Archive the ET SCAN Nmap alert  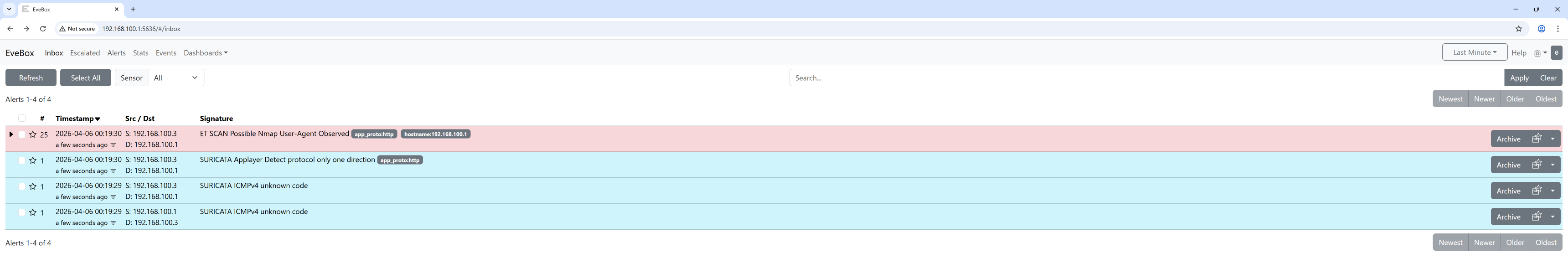[x=1508, y=139]
